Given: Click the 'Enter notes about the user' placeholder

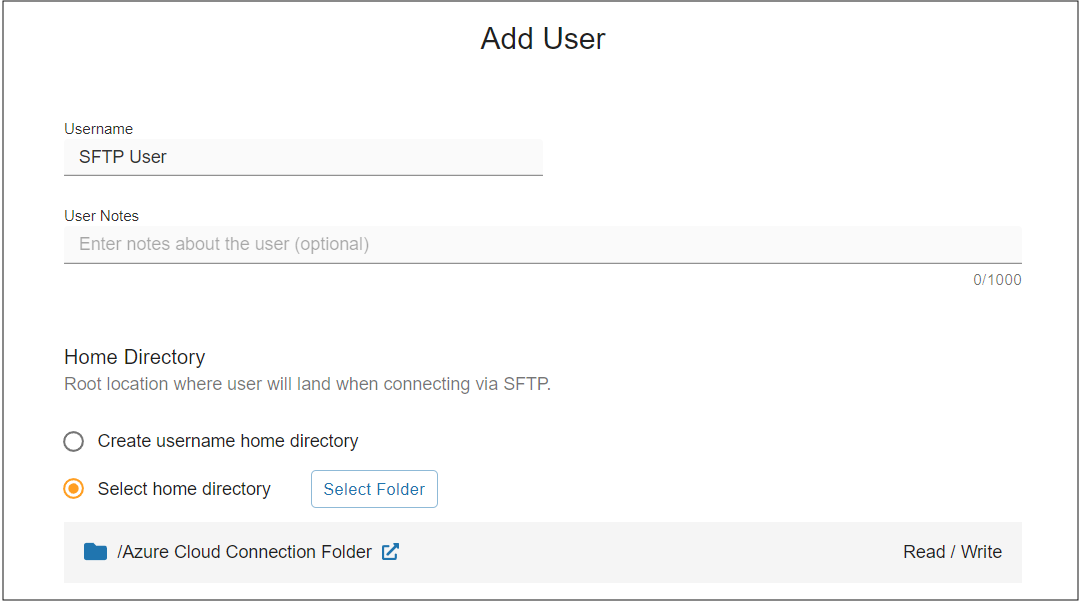Looking at the screenshot, I should click(224, 244).
